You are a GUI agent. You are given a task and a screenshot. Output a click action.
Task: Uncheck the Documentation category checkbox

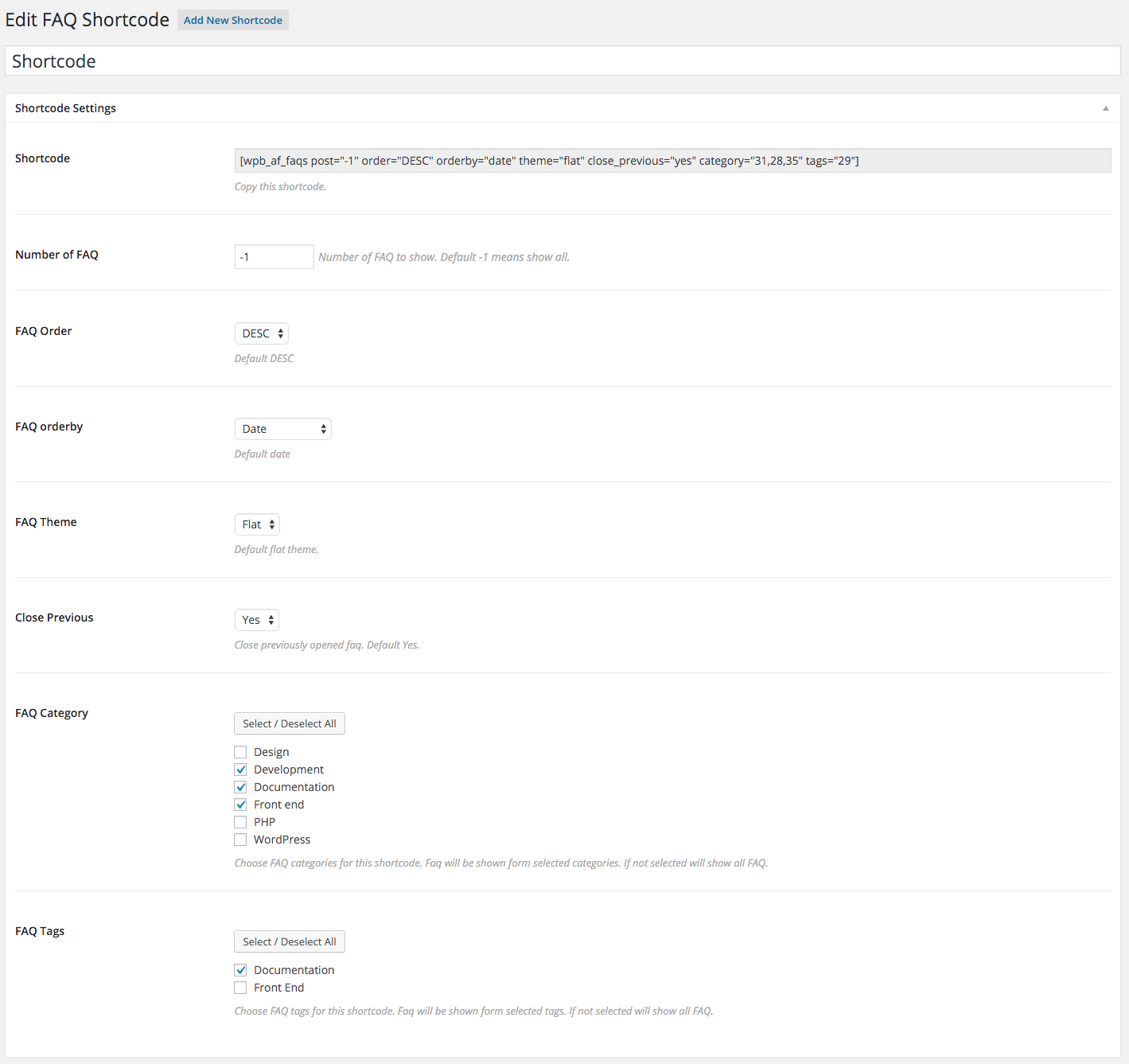pyautogui.click(x=240, y=787)
